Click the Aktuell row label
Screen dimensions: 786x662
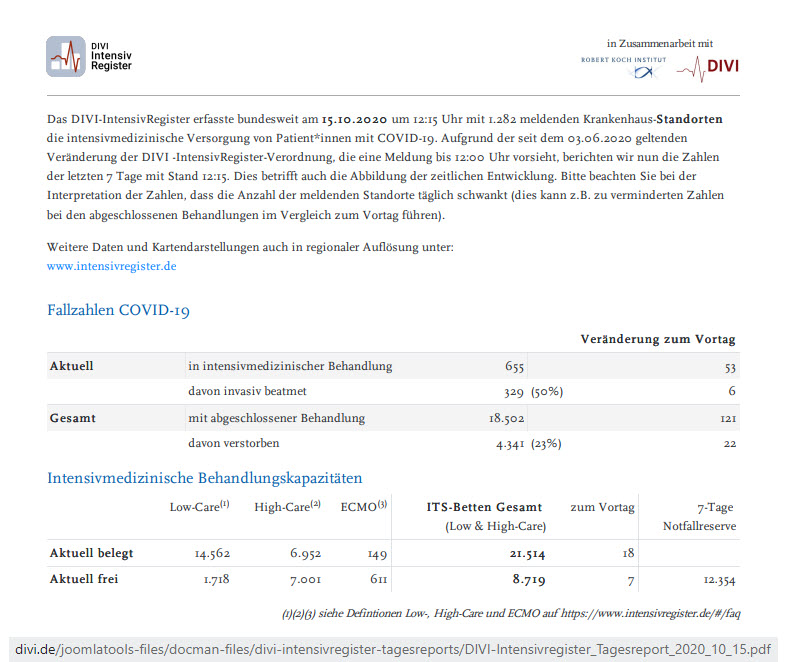click(x=71, y=366)
